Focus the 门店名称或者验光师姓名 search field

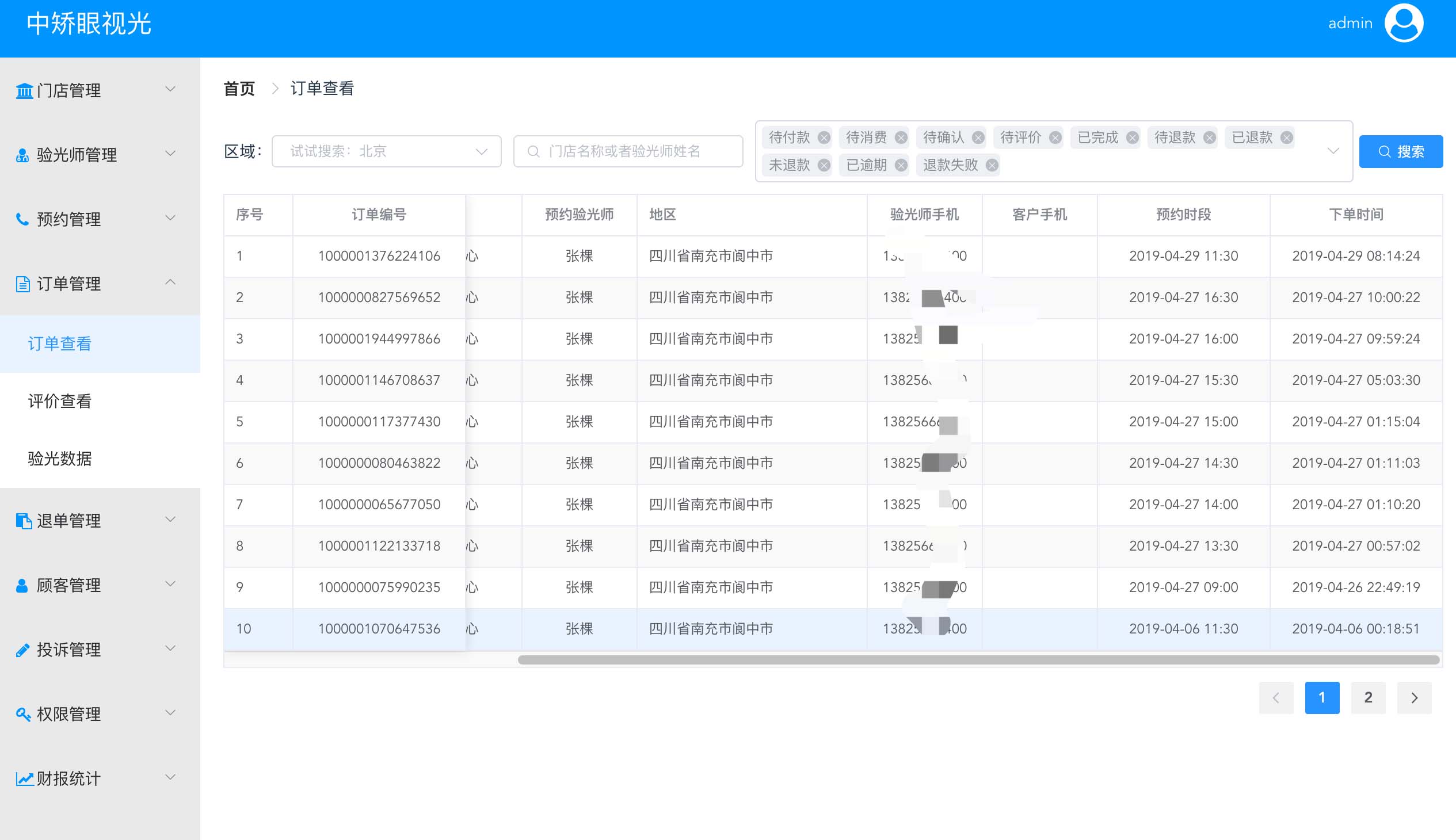(x=628, y=151)
